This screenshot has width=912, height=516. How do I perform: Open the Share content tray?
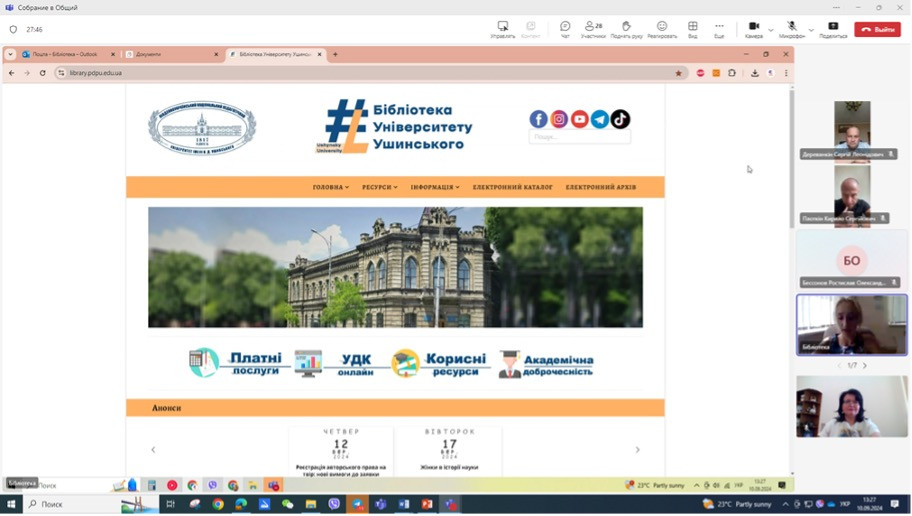[833, 29]
